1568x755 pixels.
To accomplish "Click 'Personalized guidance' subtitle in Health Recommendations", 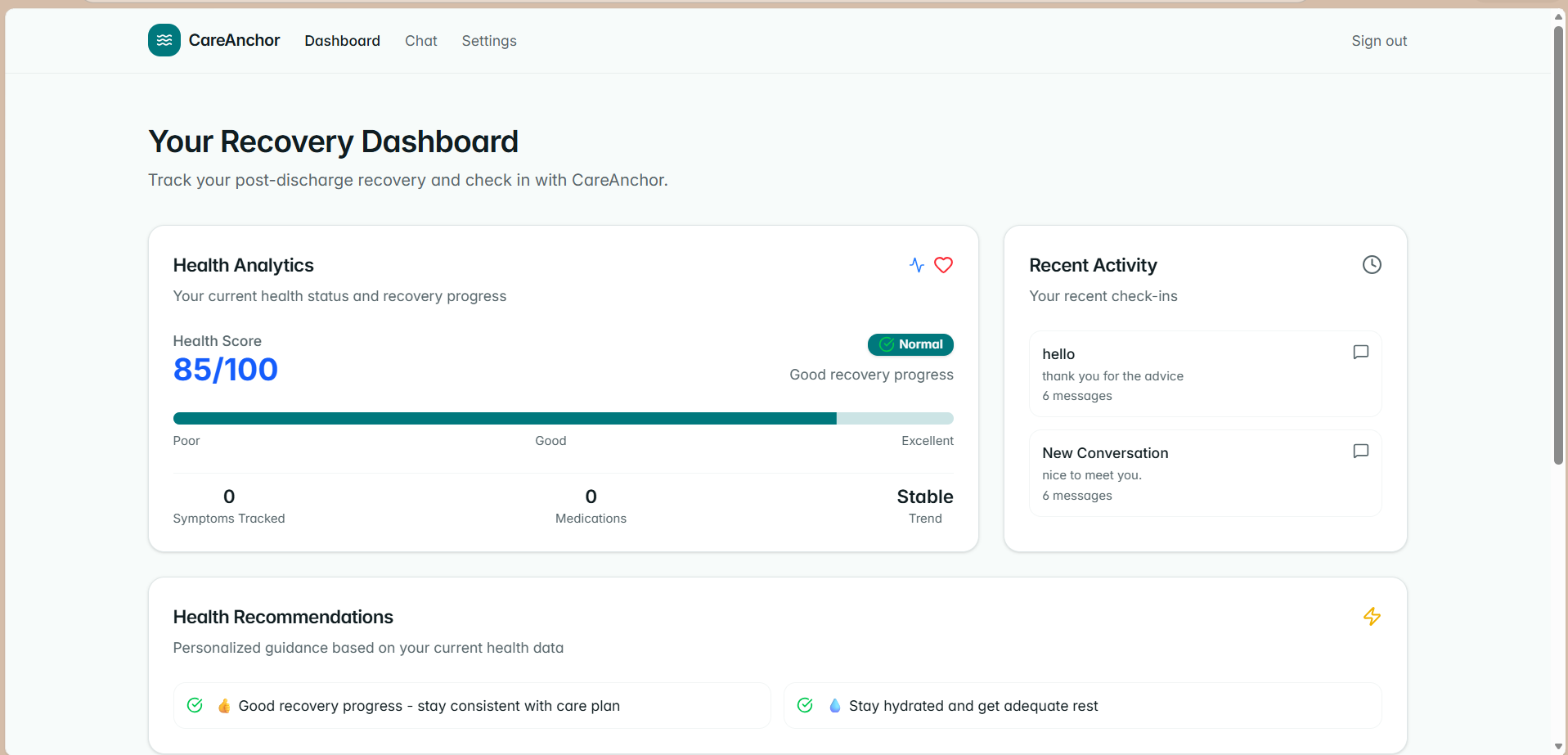I will click(368, 648).
